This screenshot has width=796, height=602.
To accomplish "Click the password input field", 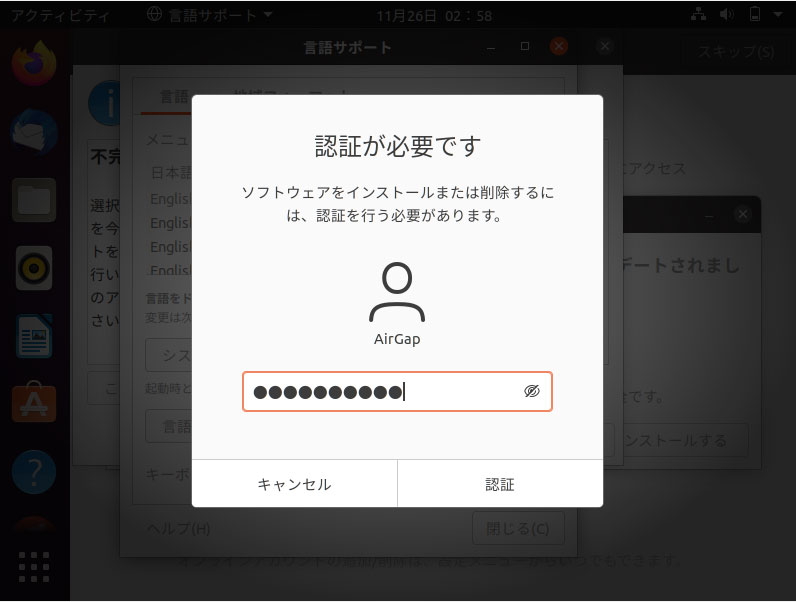I will pyautogui.click(x=397, y=391).
